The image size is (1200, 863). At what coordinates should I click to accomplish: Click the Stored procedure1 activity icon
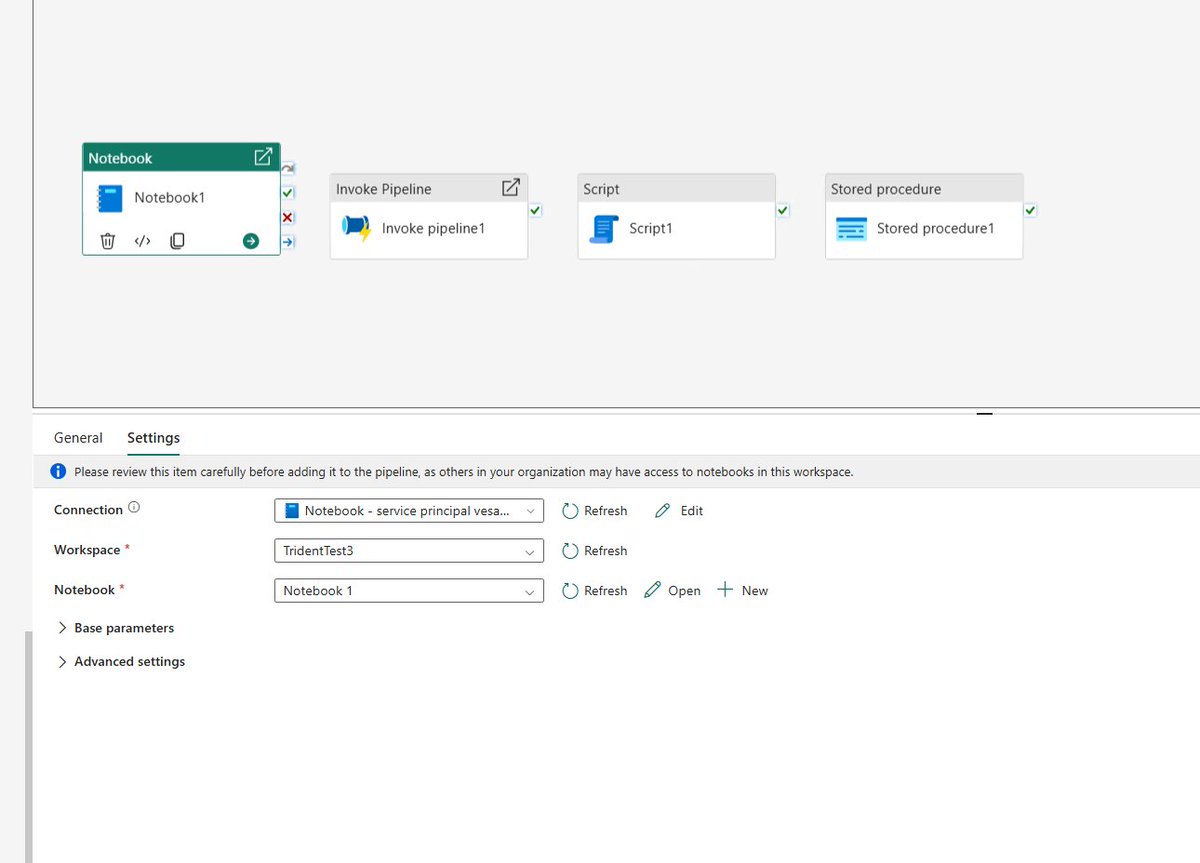(x=851, y=229)
